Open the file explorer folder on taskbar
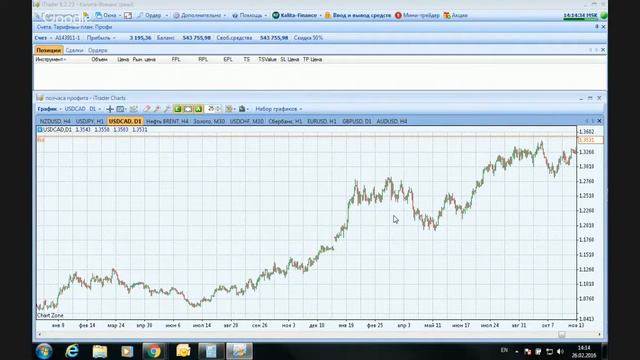The width and height of the screenshot is (640, 360). [100, 351]
